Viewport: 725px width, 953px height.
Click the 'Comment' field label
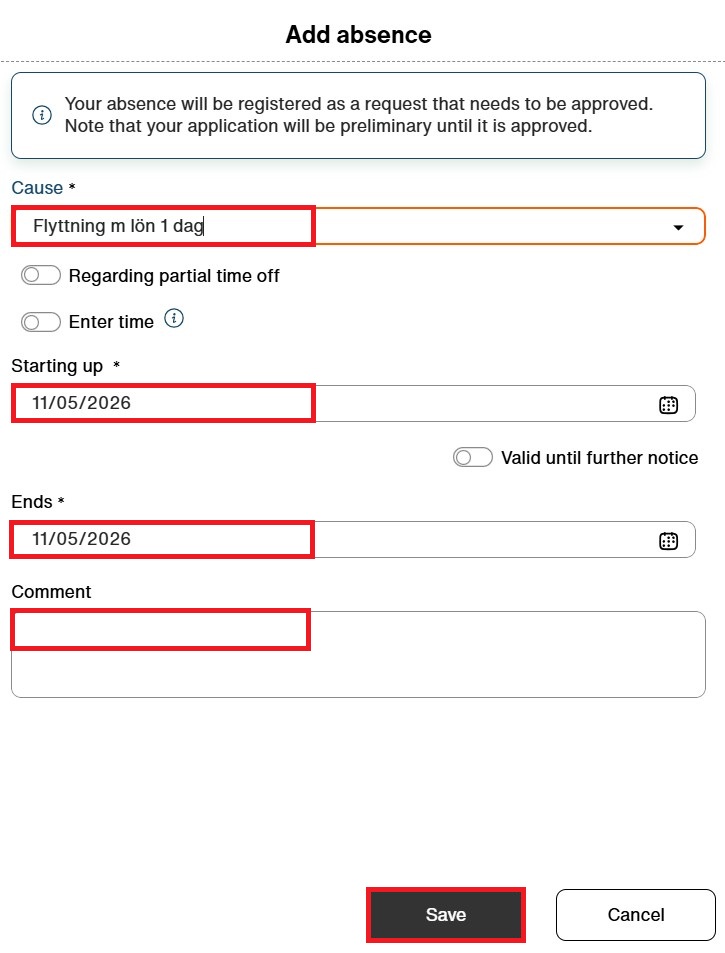pyautogui.click(x=51, y=592)
